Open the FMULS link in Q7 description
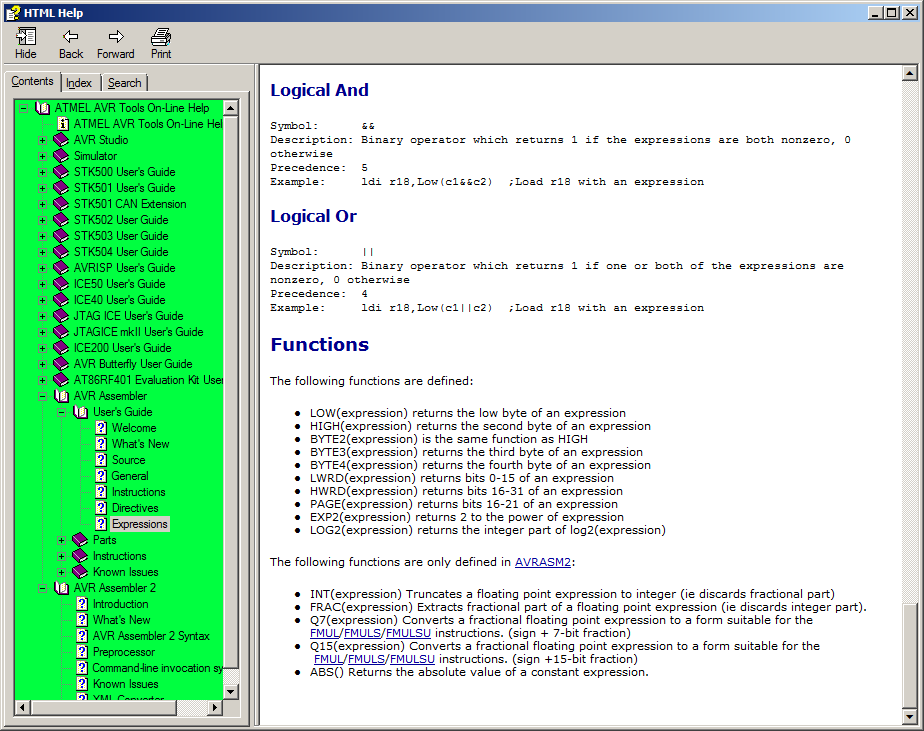 (362, 633)
